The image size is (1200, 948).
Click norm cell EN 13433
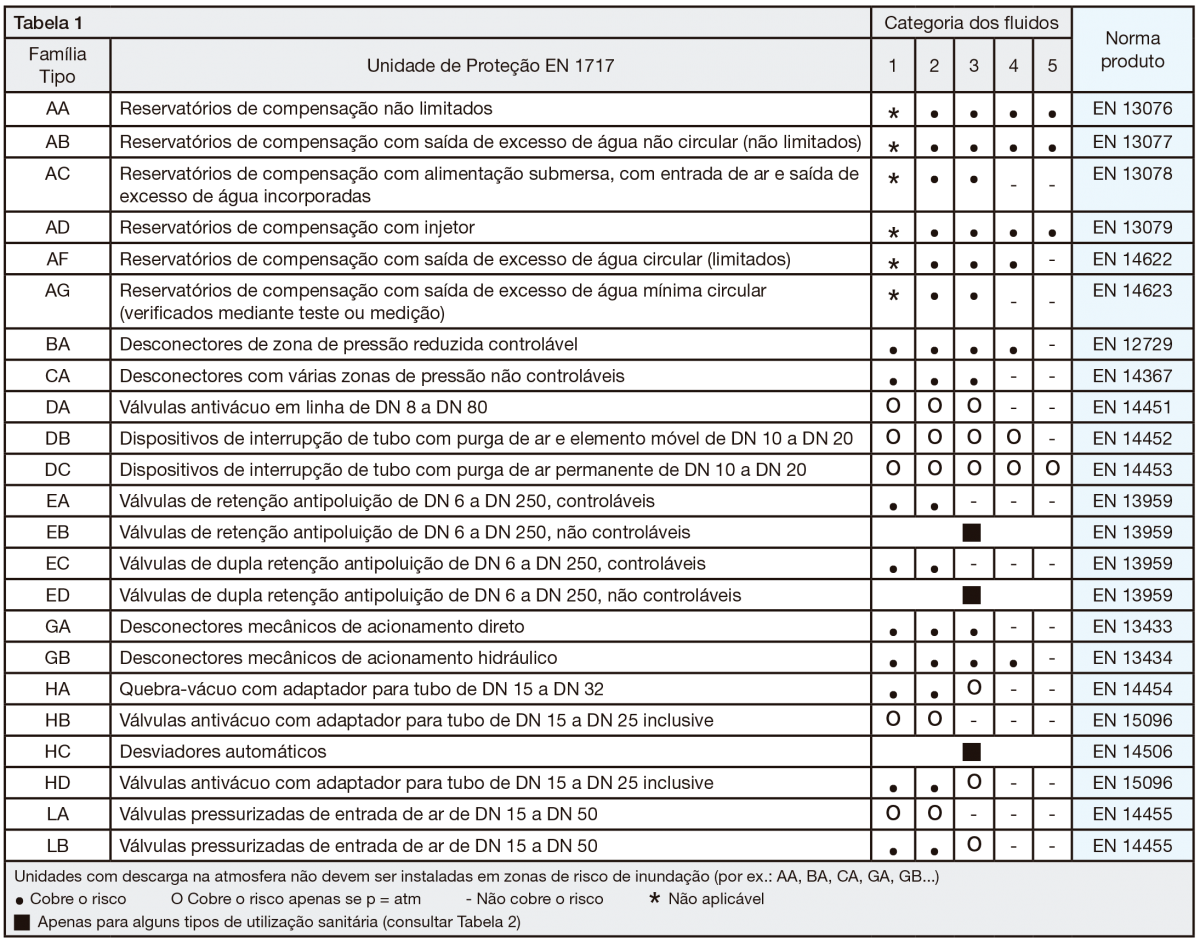(1133, 626)
